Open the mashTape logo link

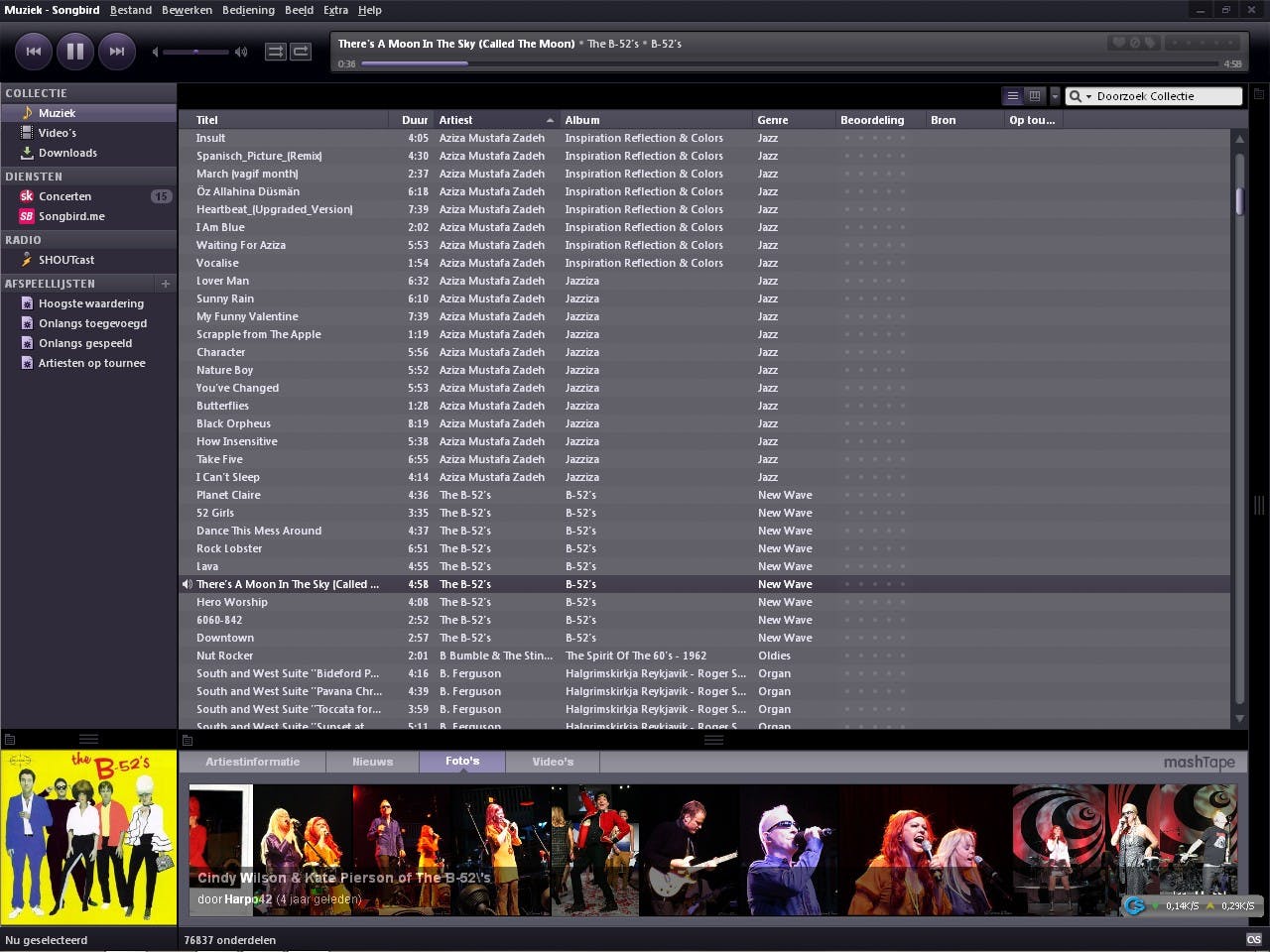[1199, 762]
